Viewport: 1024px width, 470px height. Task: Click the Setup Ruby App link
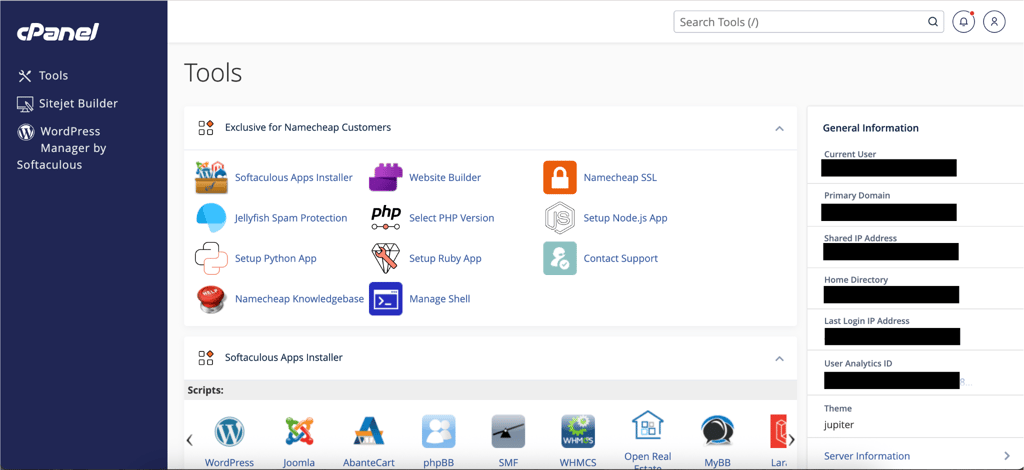445,258
